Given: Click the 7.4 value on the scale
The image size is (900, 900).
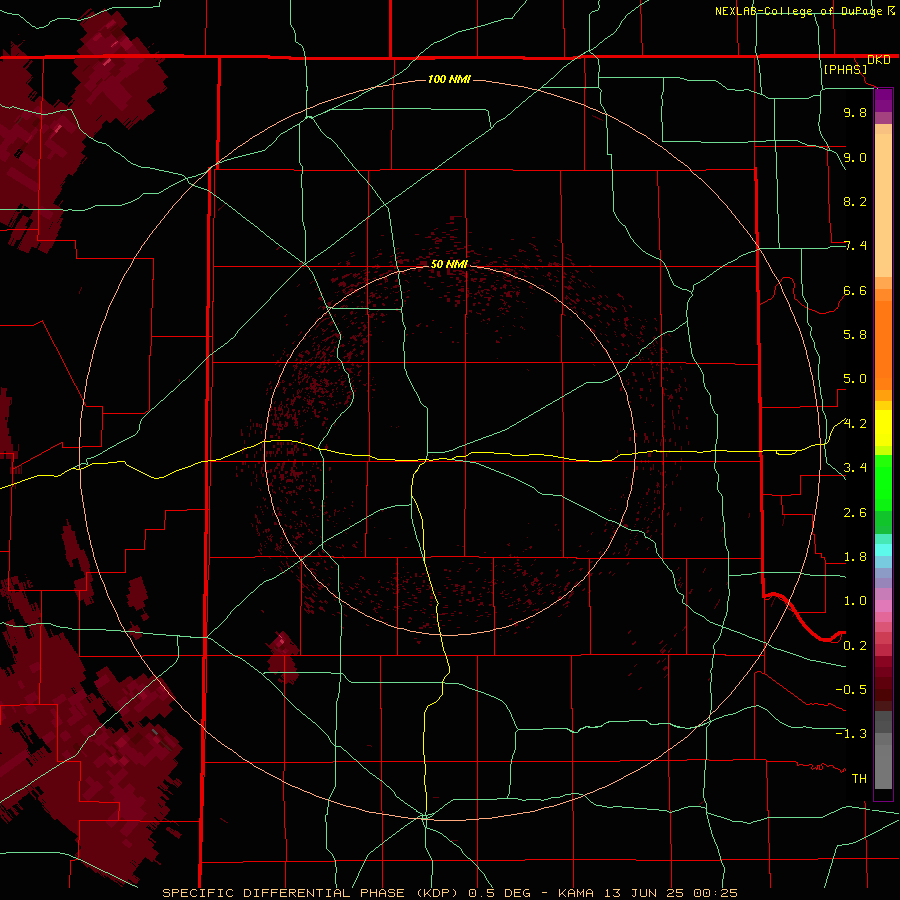Looking at the screenshot, I should 855,246.
